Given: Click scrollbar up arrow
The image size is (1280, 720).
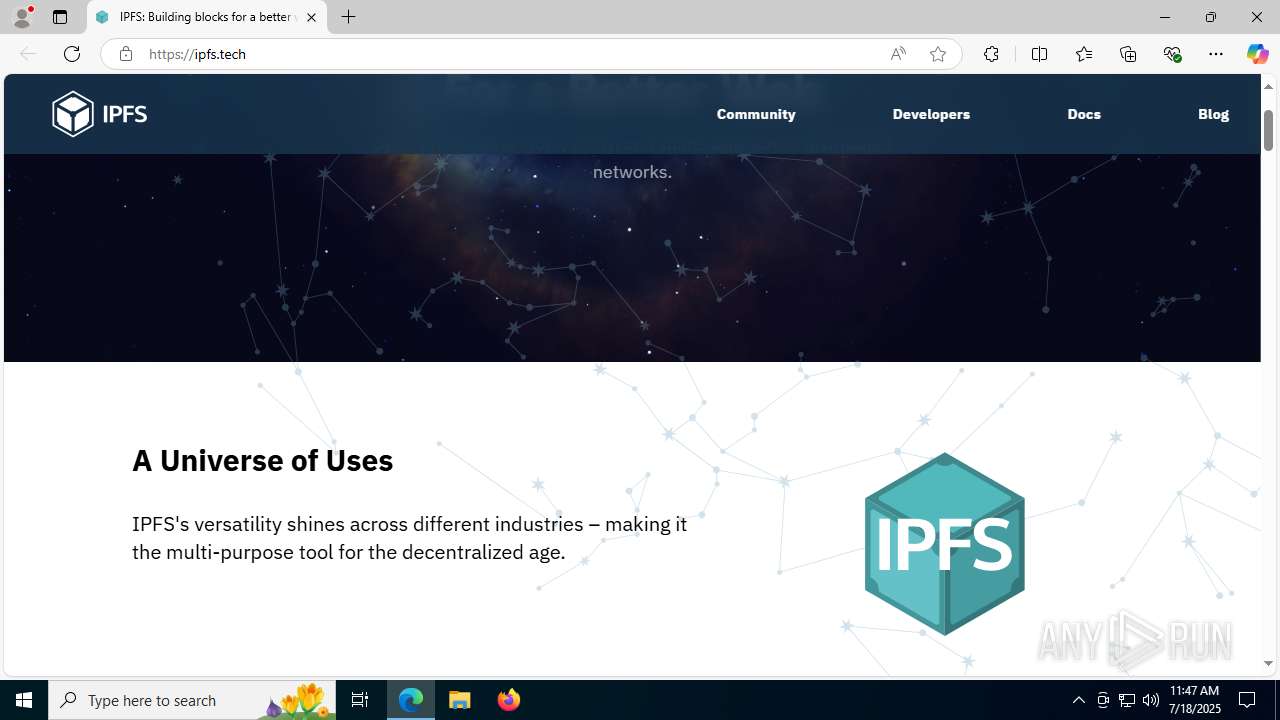Looking at the screenshot, I should point(1268,86).
